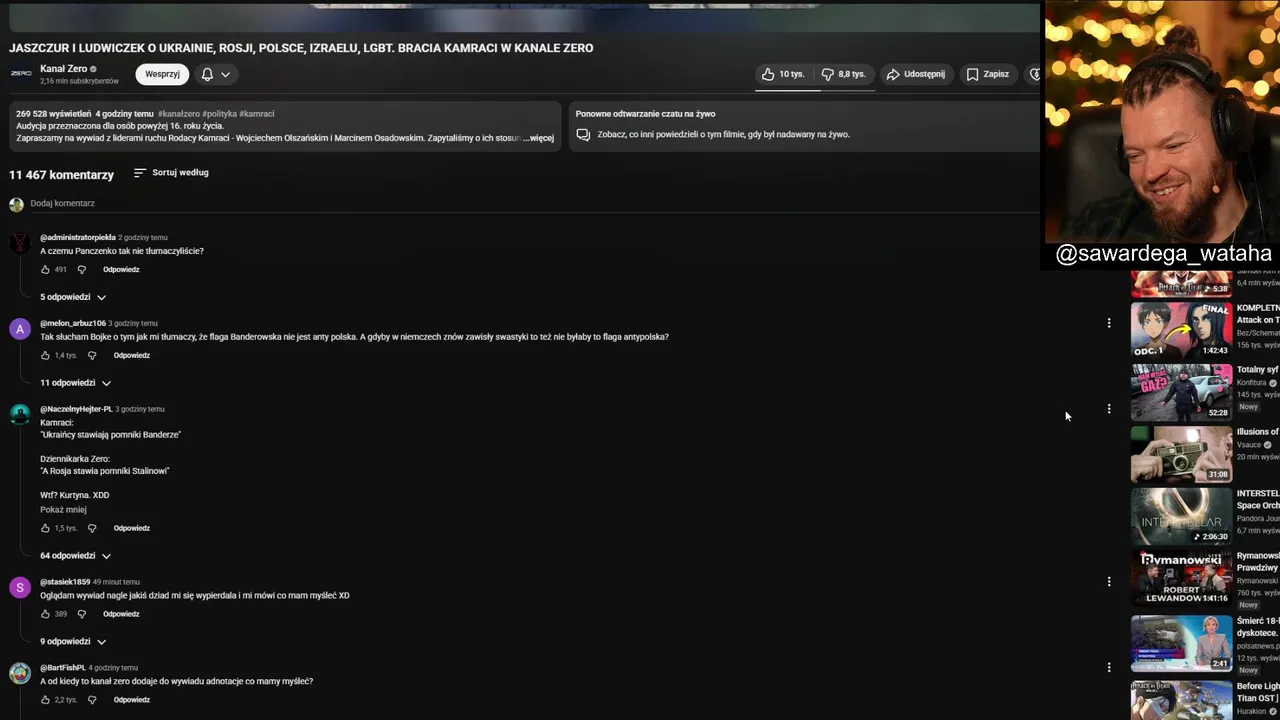Click the Udostępnij share button
1280x720 pixels.
[915, 74]
